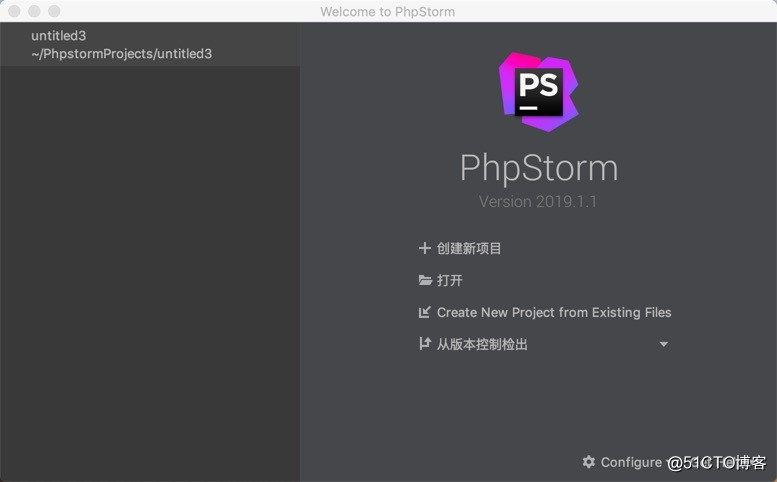The image size is (777, 482).
Task: Click the plus icon beside 创建新项目
Action: coord(425,248)
